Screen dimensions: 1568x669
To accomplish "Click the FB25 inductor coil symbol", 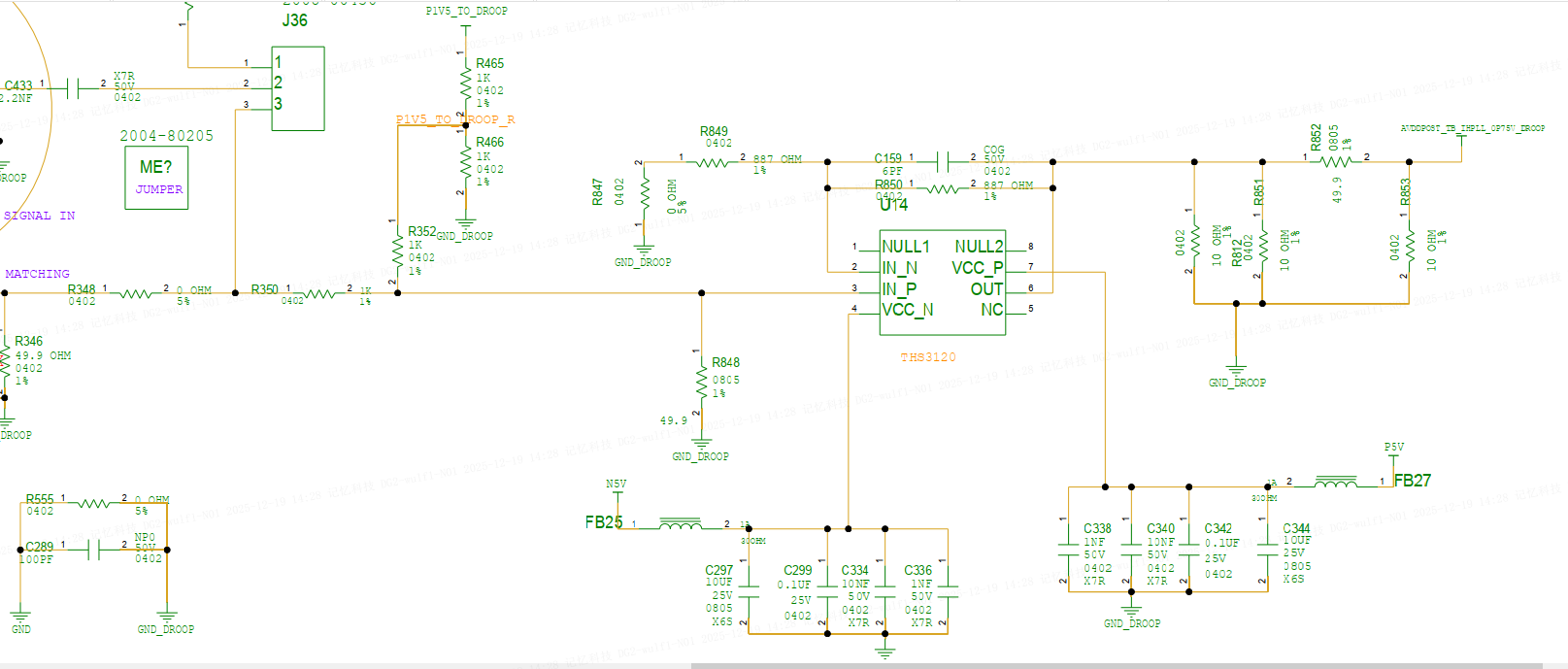I will click(x=680, y=524).
